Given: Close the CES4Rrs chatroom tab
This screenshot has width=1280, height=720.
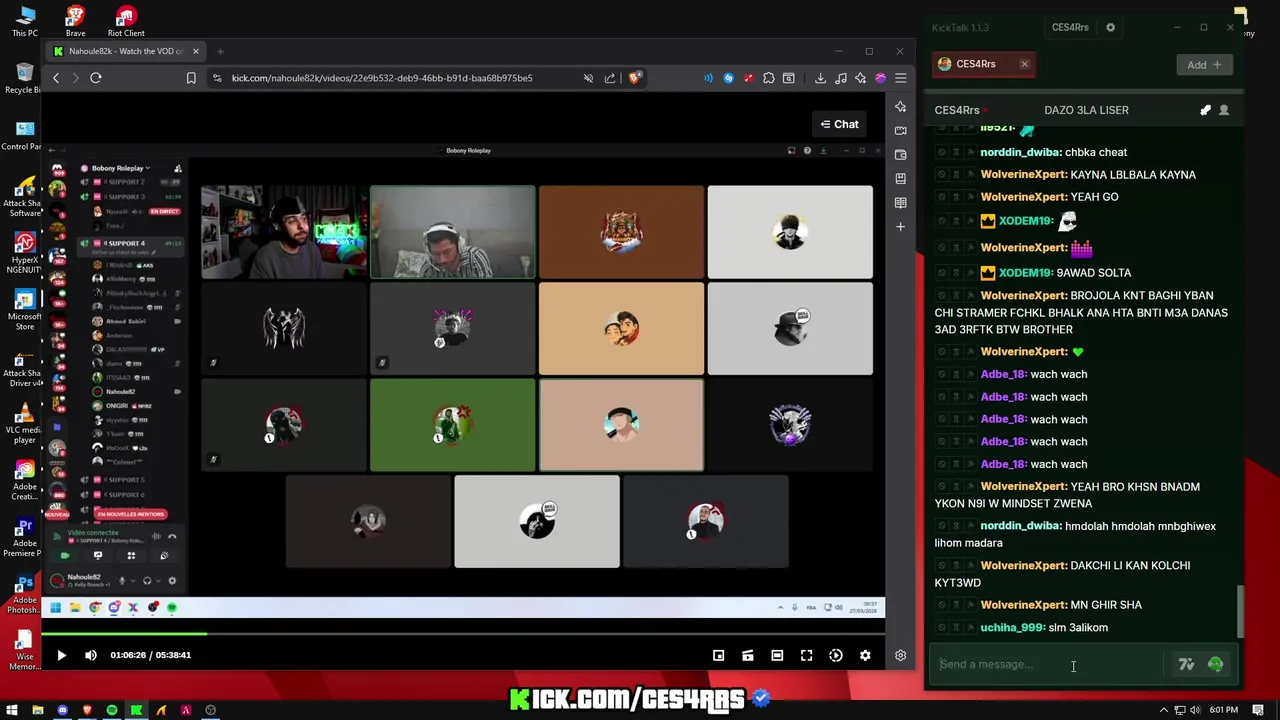Looking at the screenshot, I should (x=1024, y=64).
